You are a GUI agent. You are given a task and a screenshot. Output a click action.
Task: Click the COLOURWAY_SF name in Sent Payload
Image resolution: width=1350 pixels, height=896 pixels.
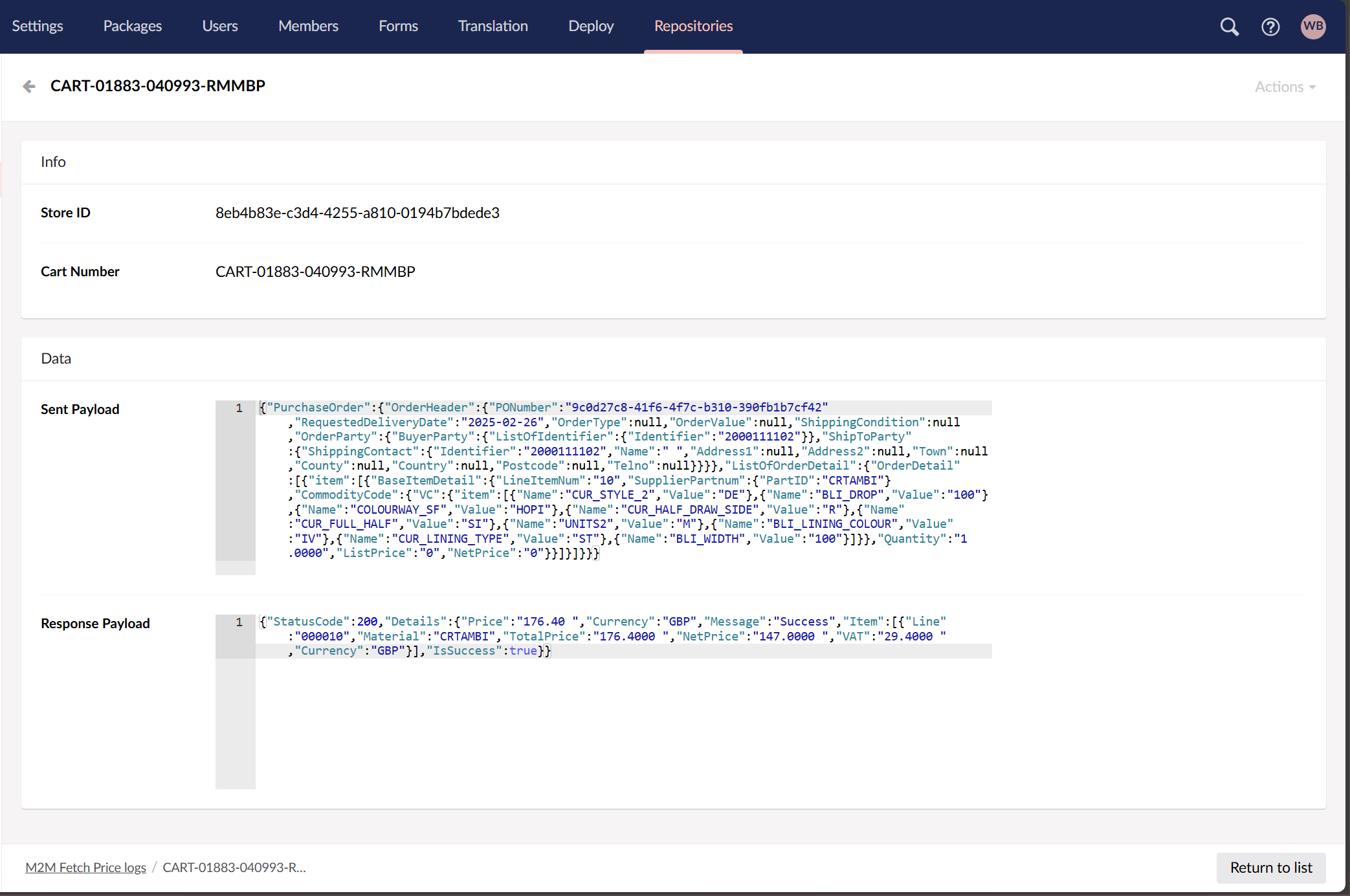point(398,510)
